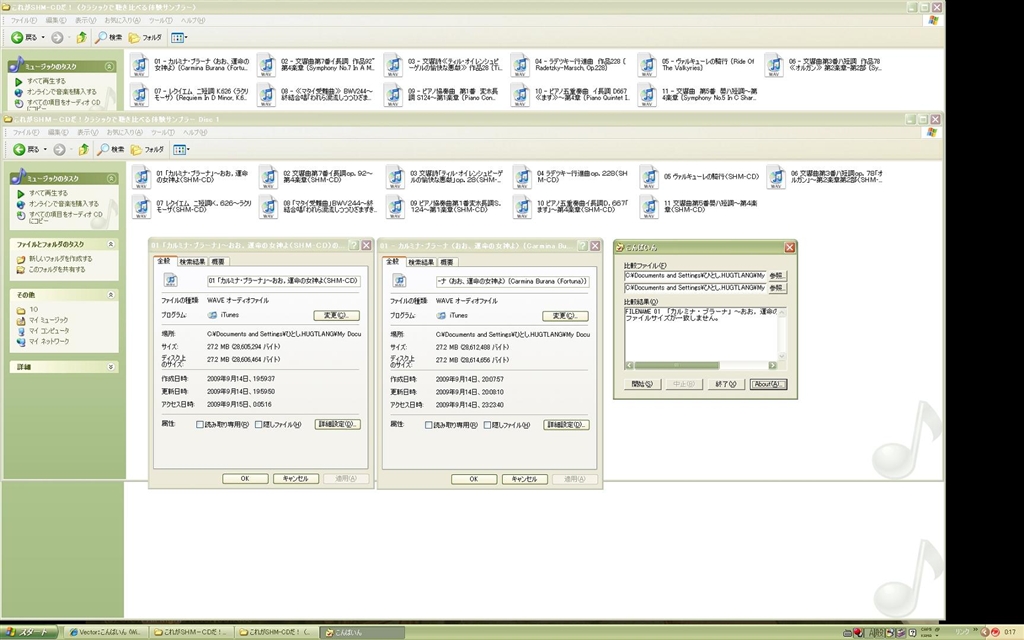Image resolution: width=1024 pixels, height=640 pixels.
Task: Check 隠しファイル in the SHM-CD properties dialog
Action: click(x=259, y=424)
